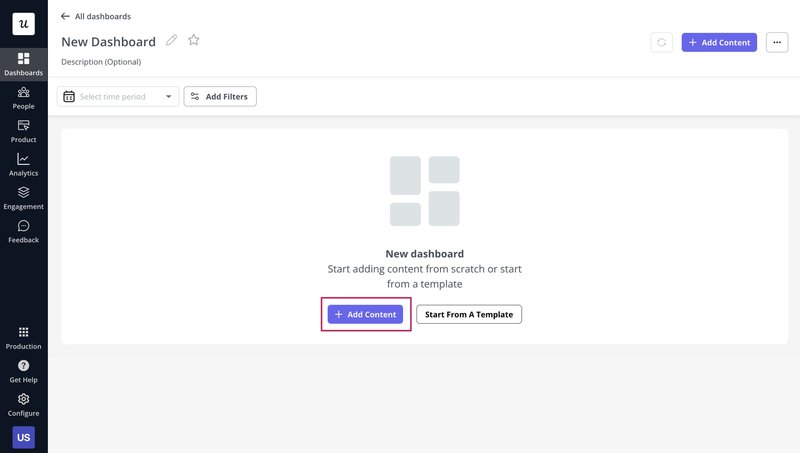
Task: Refresh the dashboard using reload icon
Action: pos(661,42)
